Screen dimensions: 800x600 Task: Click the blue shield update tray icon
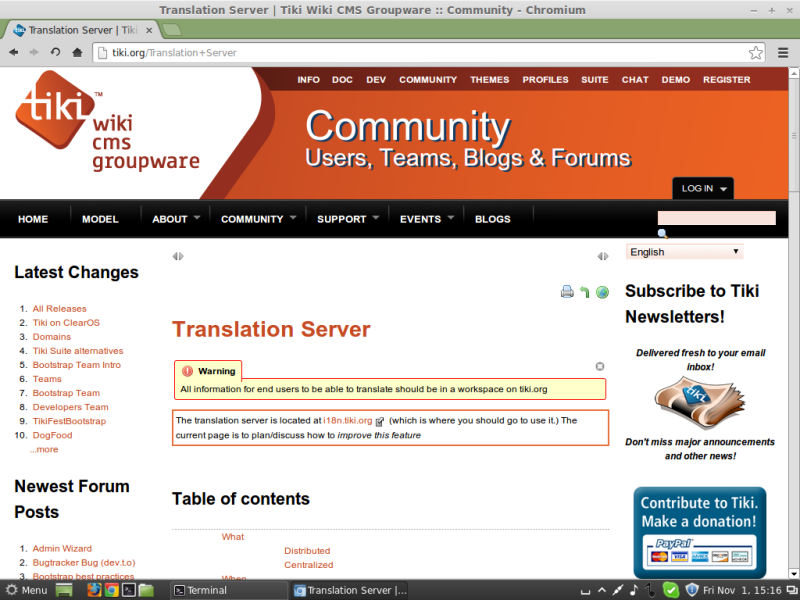click(x=691, y=590)
